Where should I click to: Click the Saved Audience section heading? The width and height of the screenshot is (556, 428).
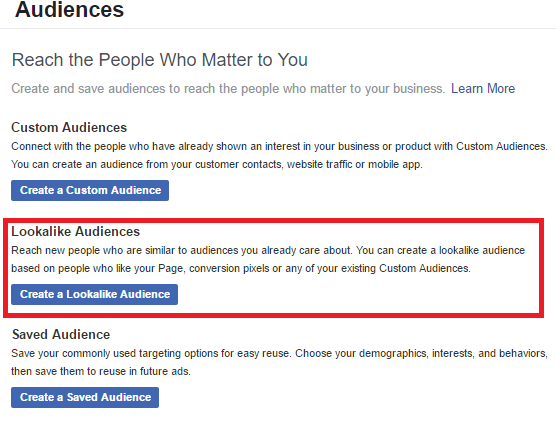click(x=61, y=334)
